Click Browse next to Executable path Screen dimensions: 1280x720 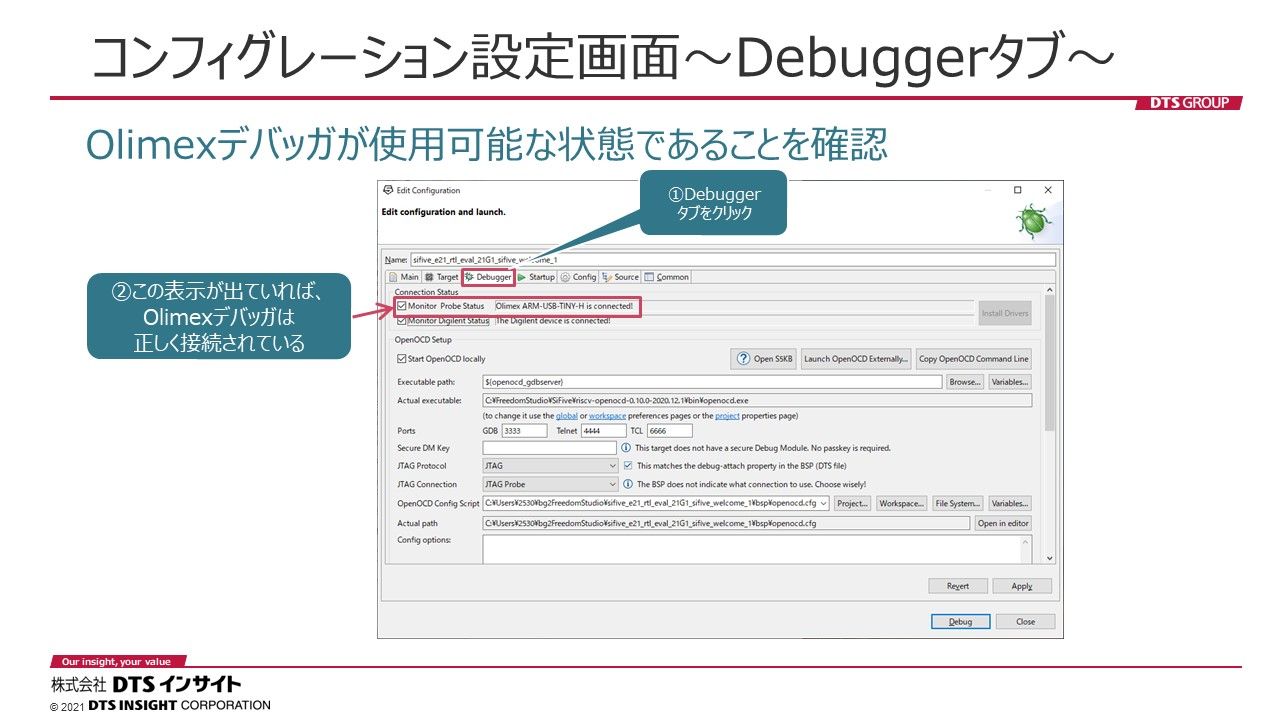(x=965, y=382)
